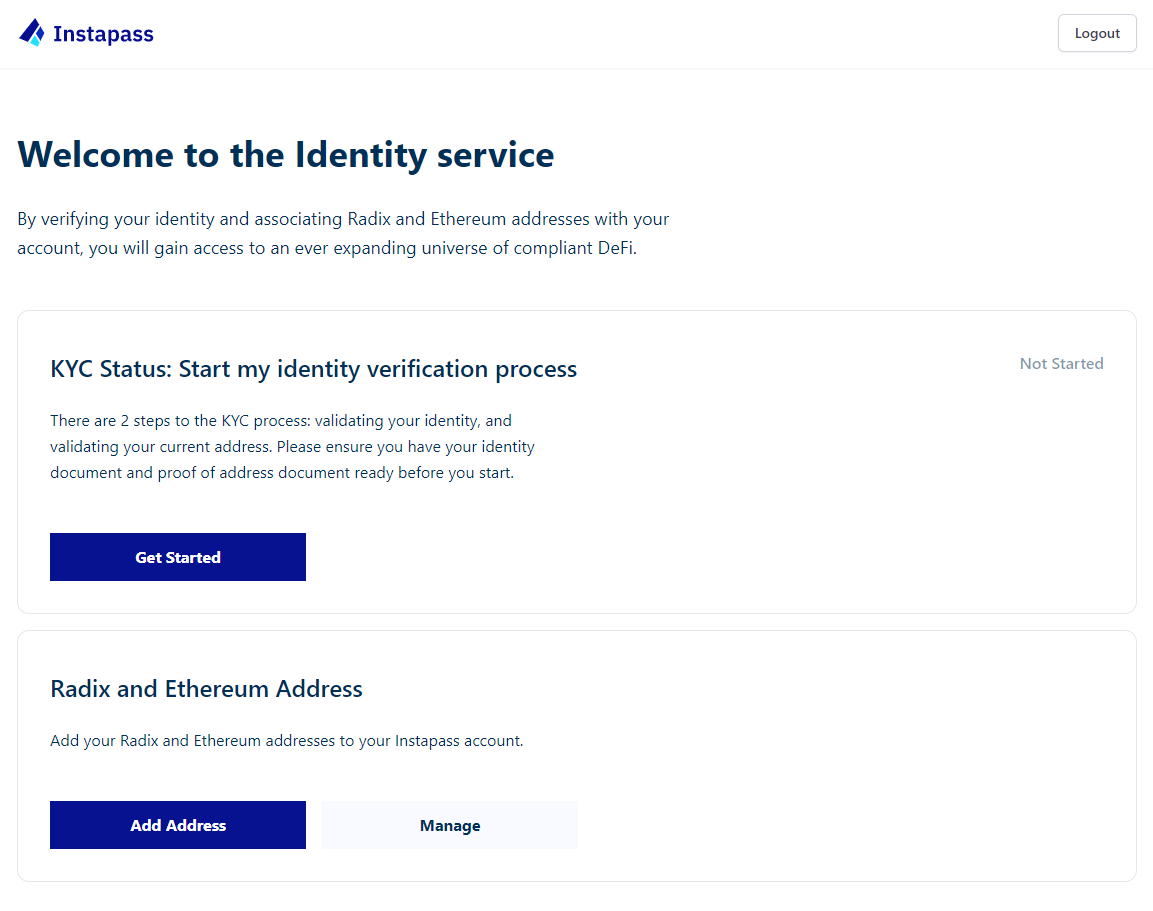Open the Manage addresses button

pos(450,825)
